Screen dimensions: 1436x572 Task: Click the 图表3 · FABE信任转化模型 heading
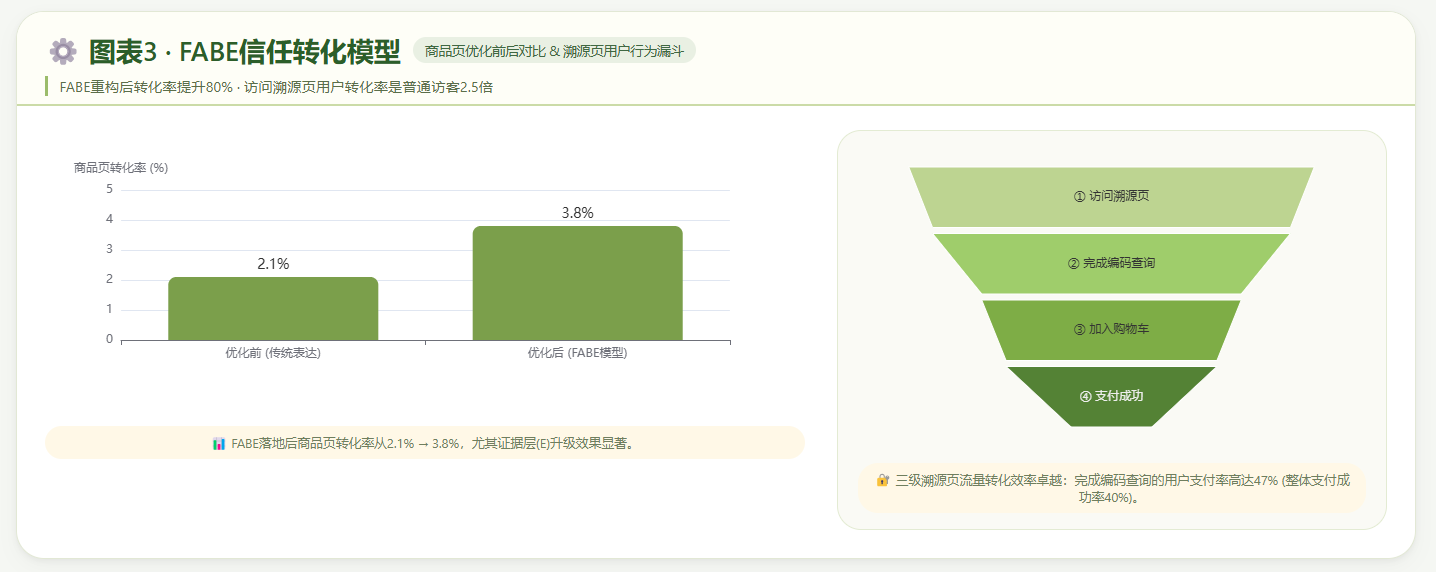coord(244,52)
